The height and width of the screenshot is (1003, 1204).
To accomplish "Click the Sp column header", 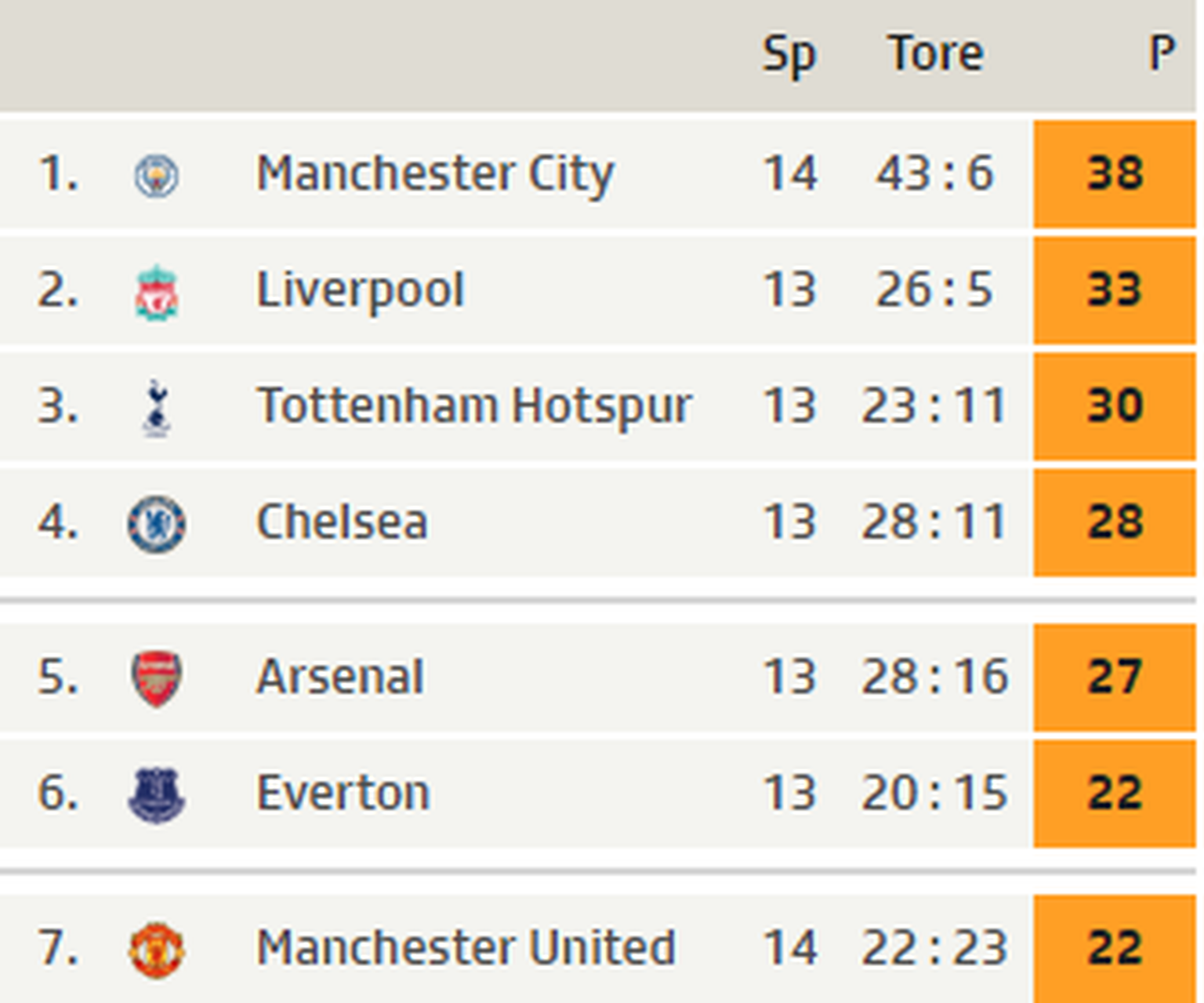I will [x=789, y=55].
